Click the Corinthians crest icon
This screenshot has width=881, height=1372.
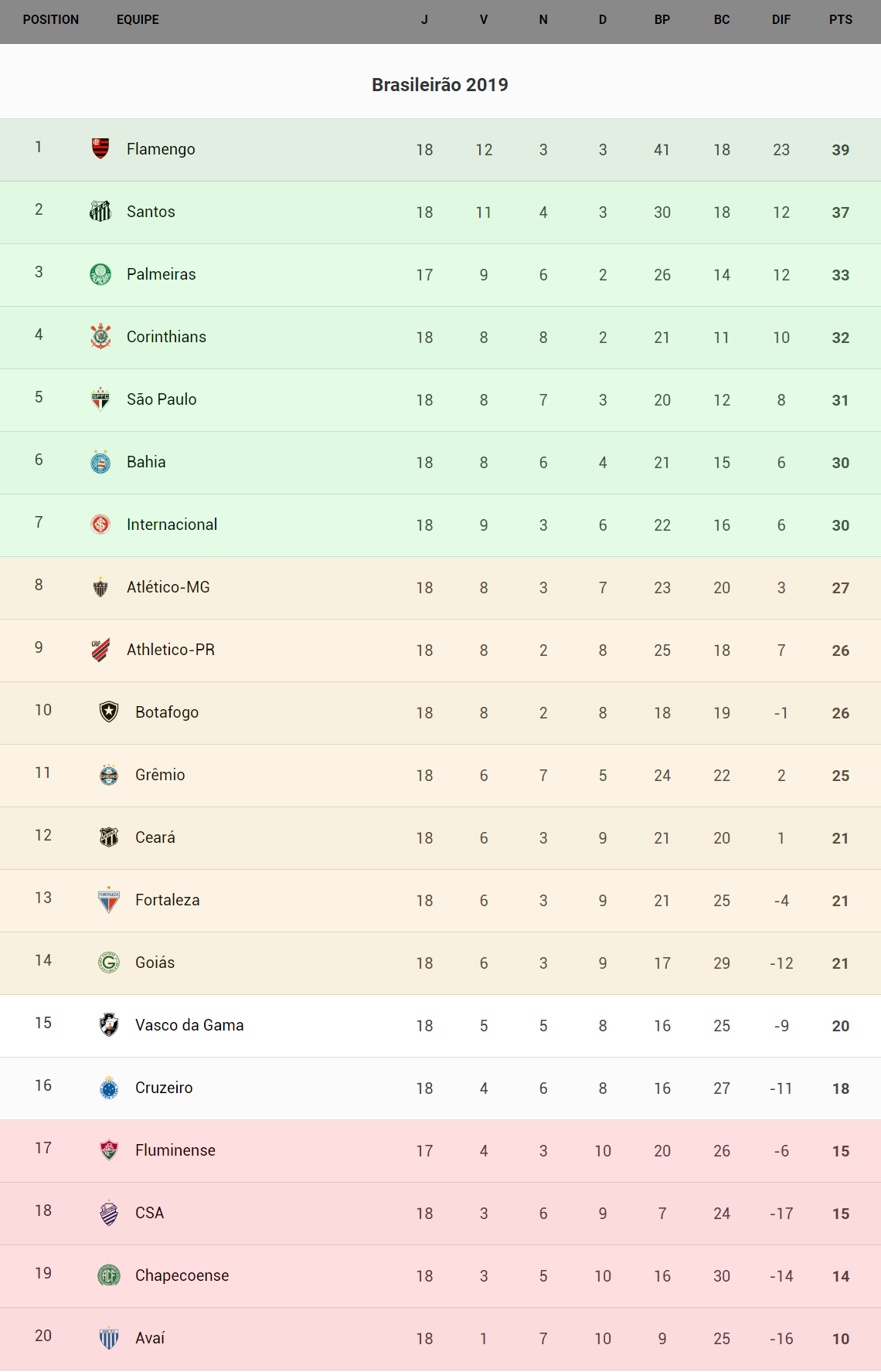point(100,336)
